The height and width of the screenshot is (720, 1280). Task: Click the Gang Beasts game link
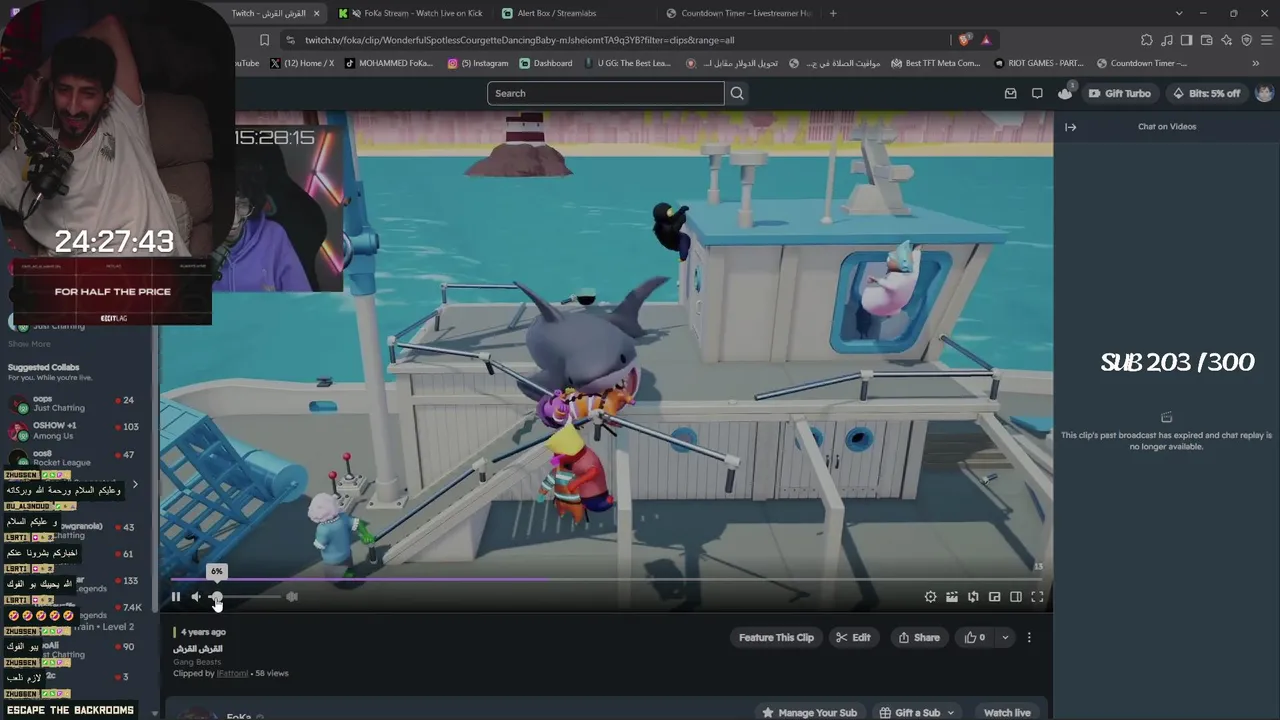[197, 662]
